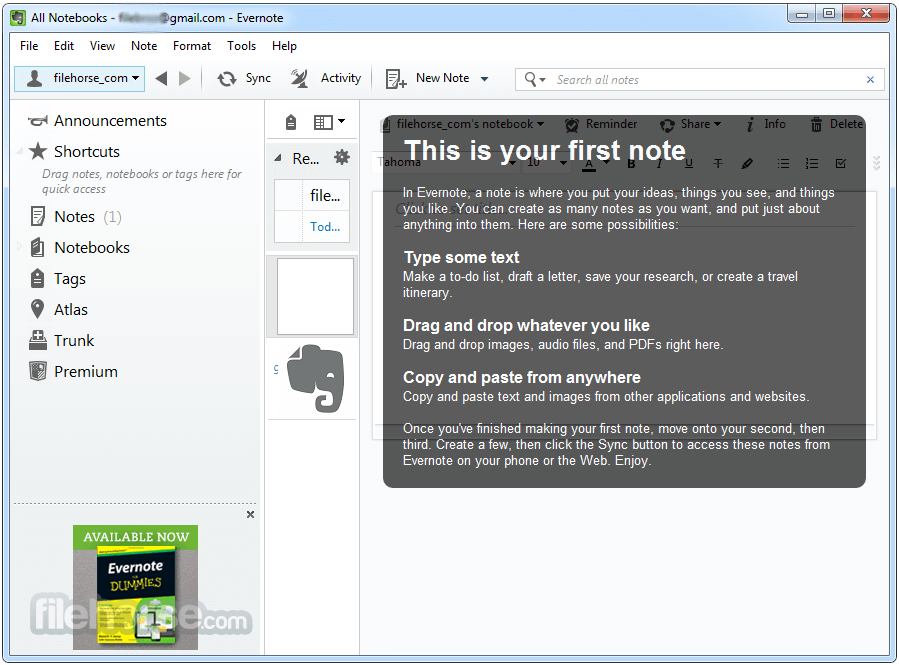Go forward with the right arrow
899x665 pixels.
tap(185, 79)
